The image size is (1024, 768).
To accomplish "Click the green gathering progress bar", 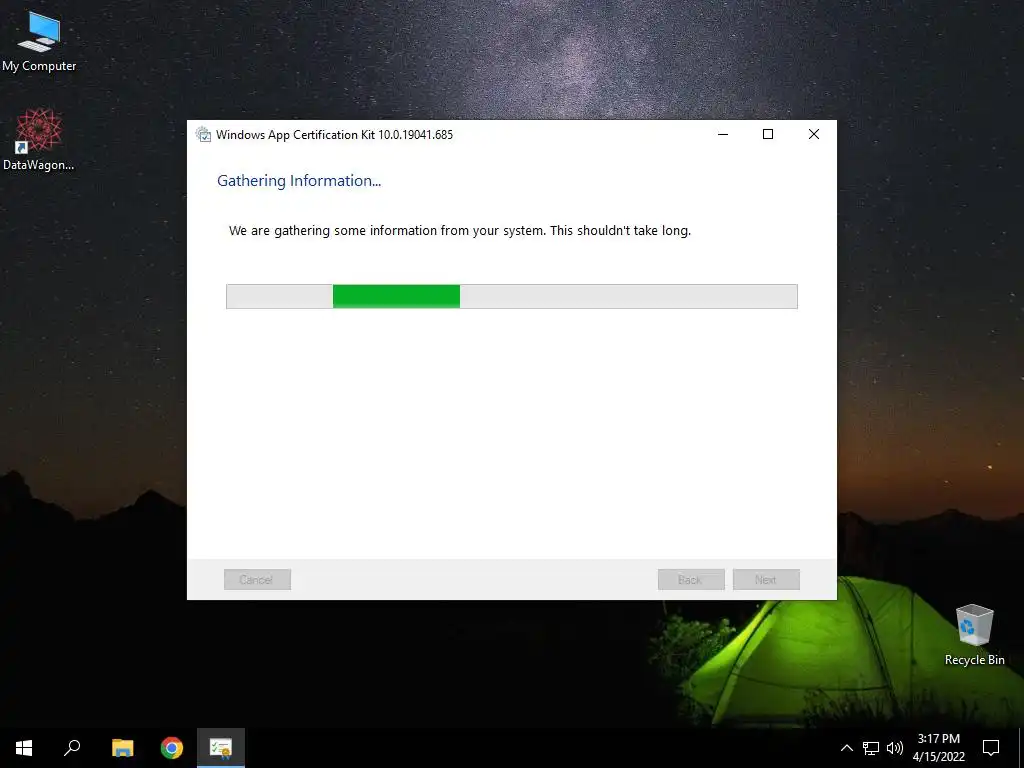I will click(512, 296).
